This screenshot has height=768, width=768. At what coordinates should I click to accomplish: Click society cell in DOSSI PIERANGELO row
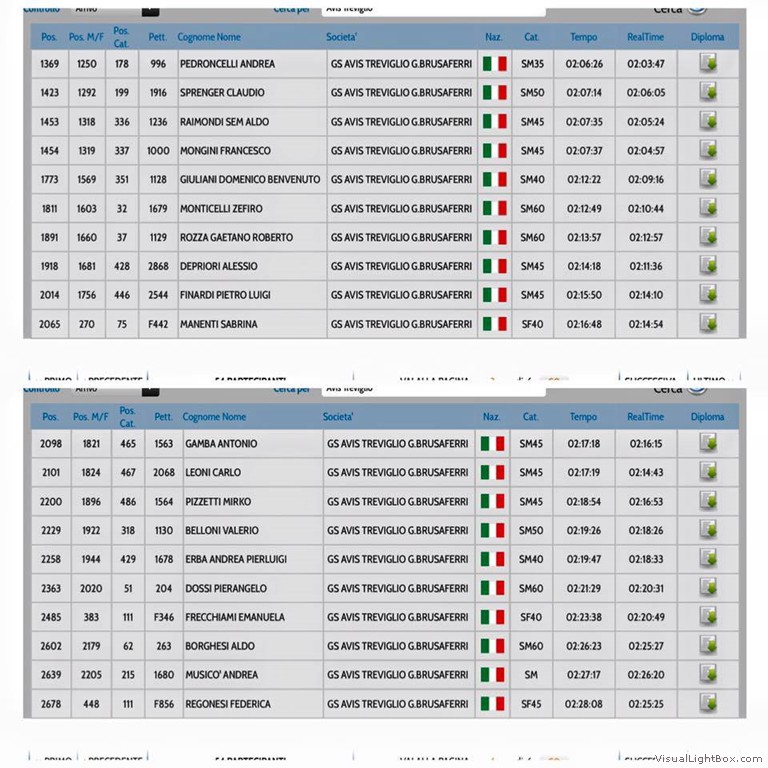coord(398,588)
